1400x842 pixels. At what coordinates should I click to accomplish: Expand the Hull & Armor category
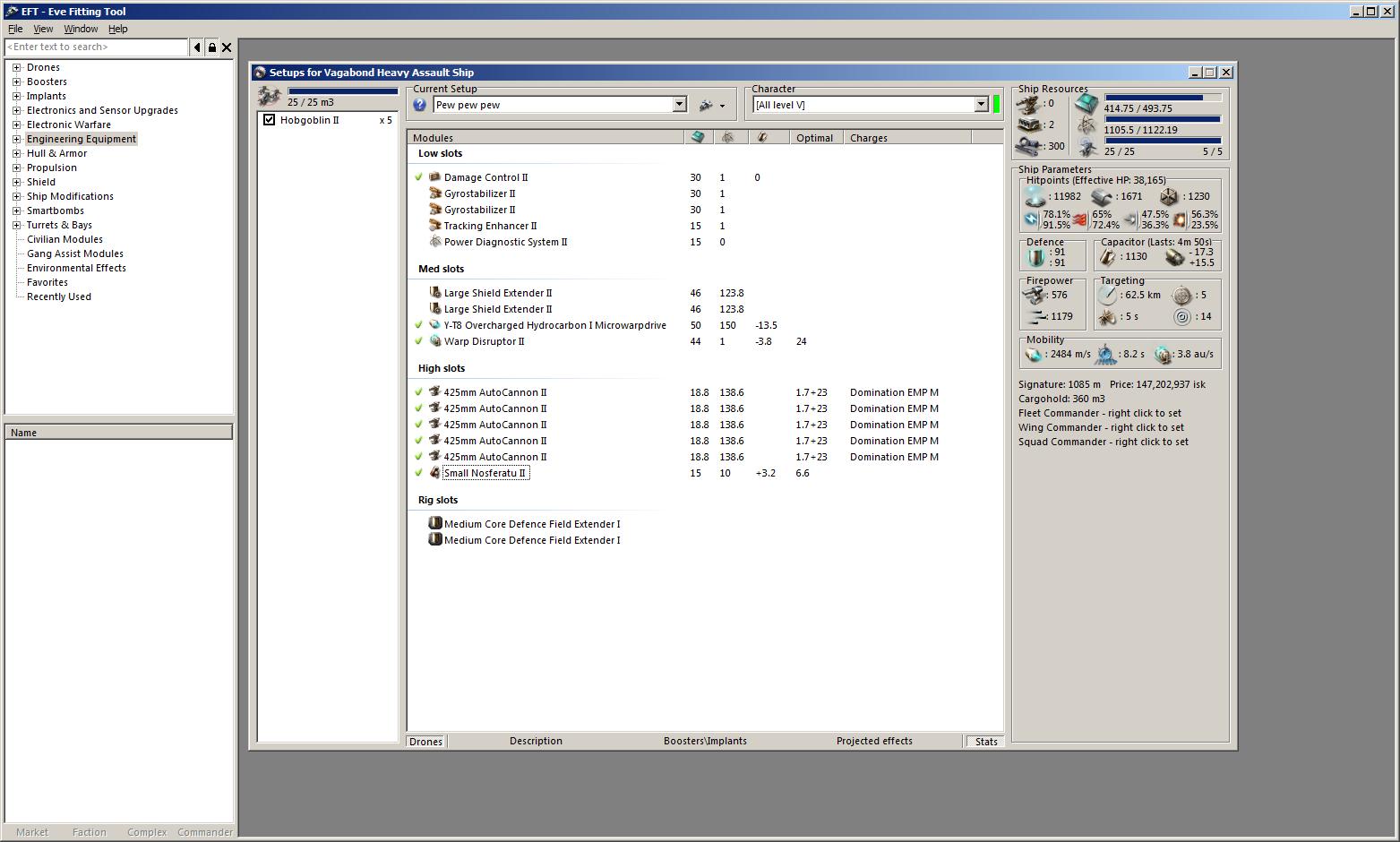[x=16, y=153]
